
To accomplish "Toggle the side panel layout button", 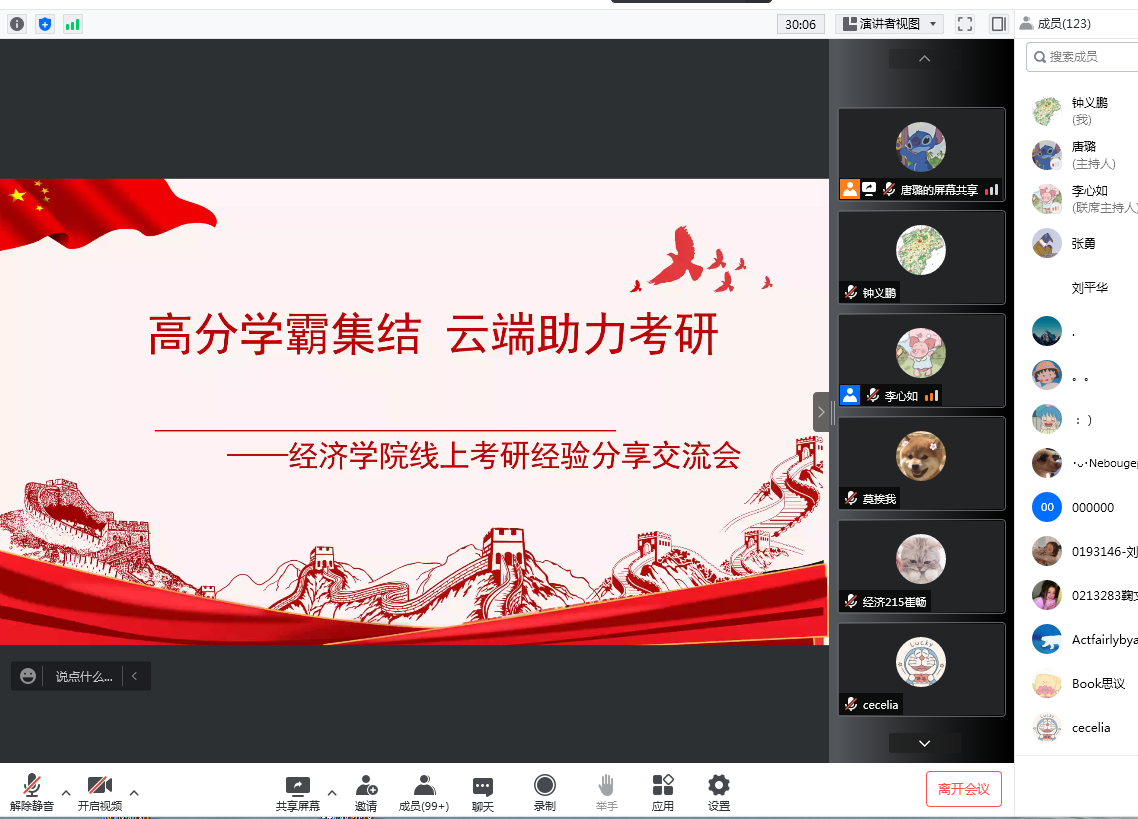I will click(998, 24).
